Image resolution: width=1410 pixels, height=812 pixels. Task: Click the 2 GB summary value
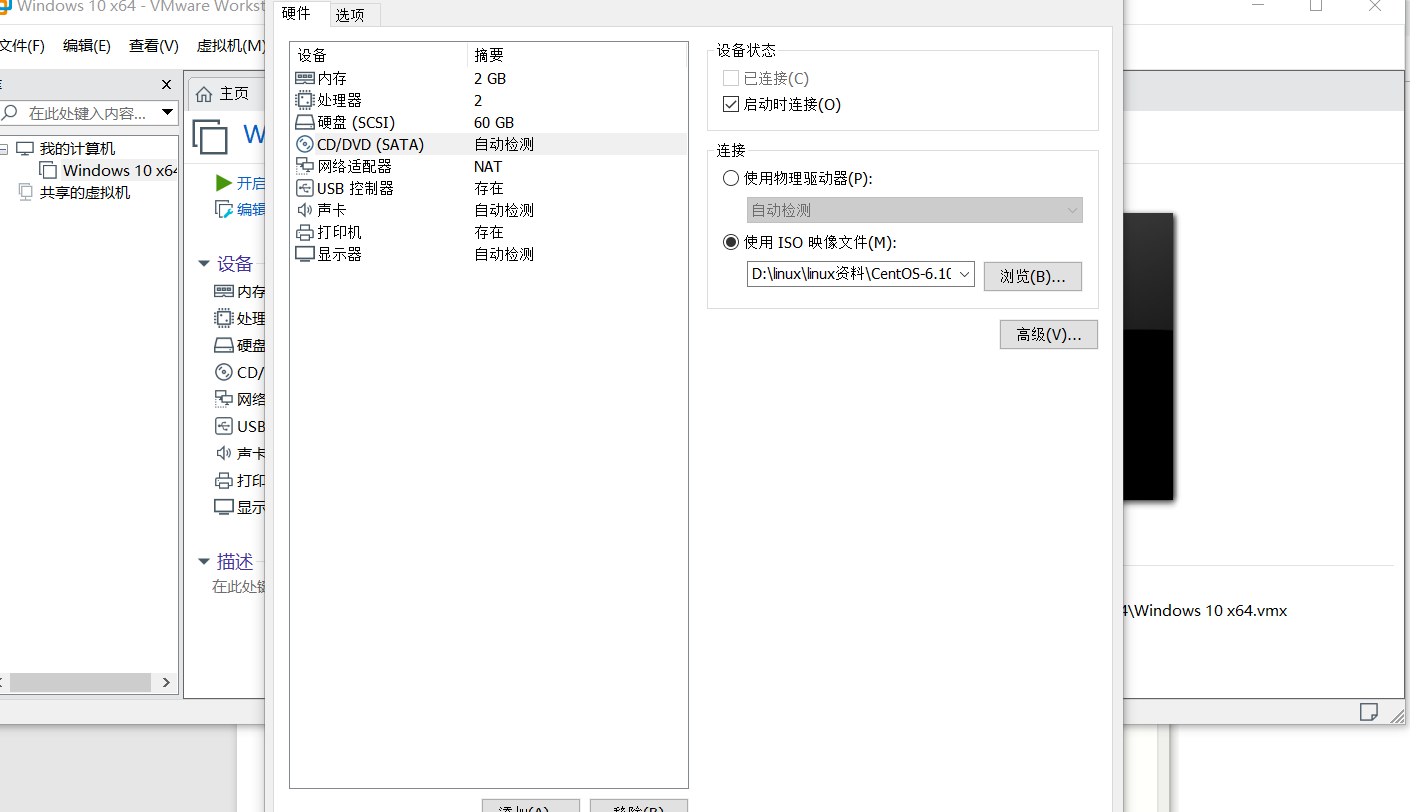tap(490, 78)
